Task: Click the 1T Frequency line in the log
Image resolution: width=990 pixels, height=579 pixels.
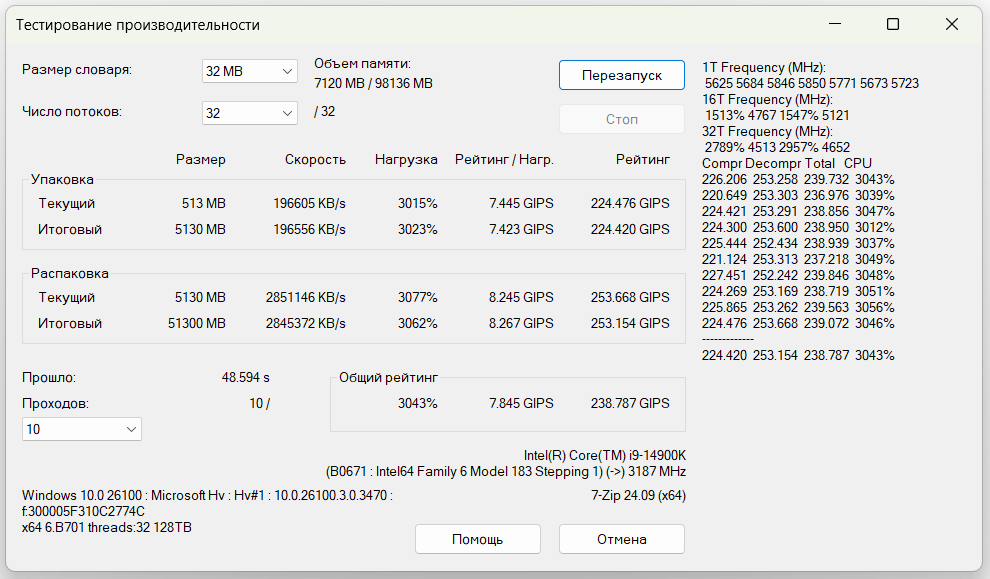Action: pos(764,67)
